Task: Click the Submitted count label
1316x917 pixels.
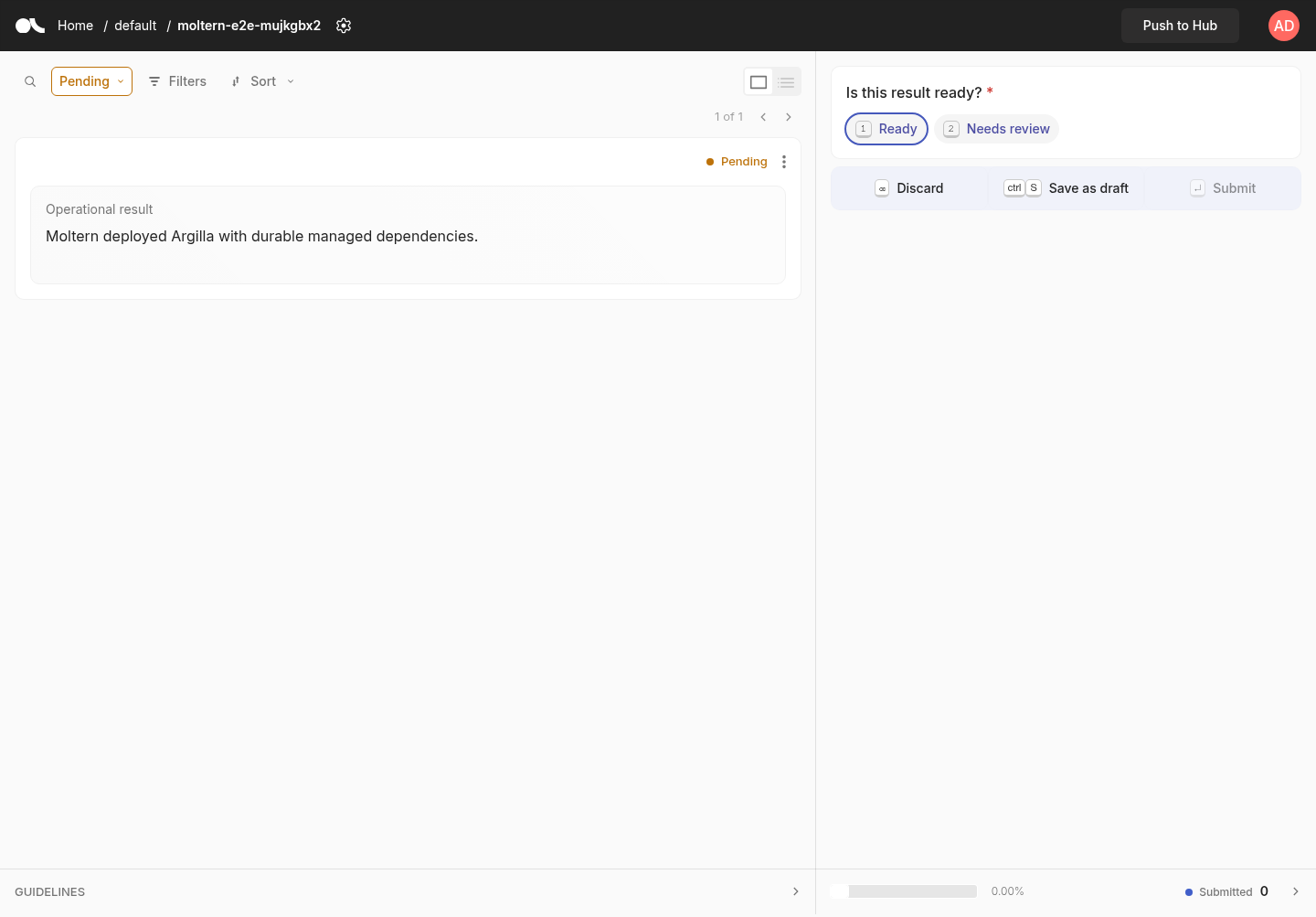Action: [x=1226, y=892]
